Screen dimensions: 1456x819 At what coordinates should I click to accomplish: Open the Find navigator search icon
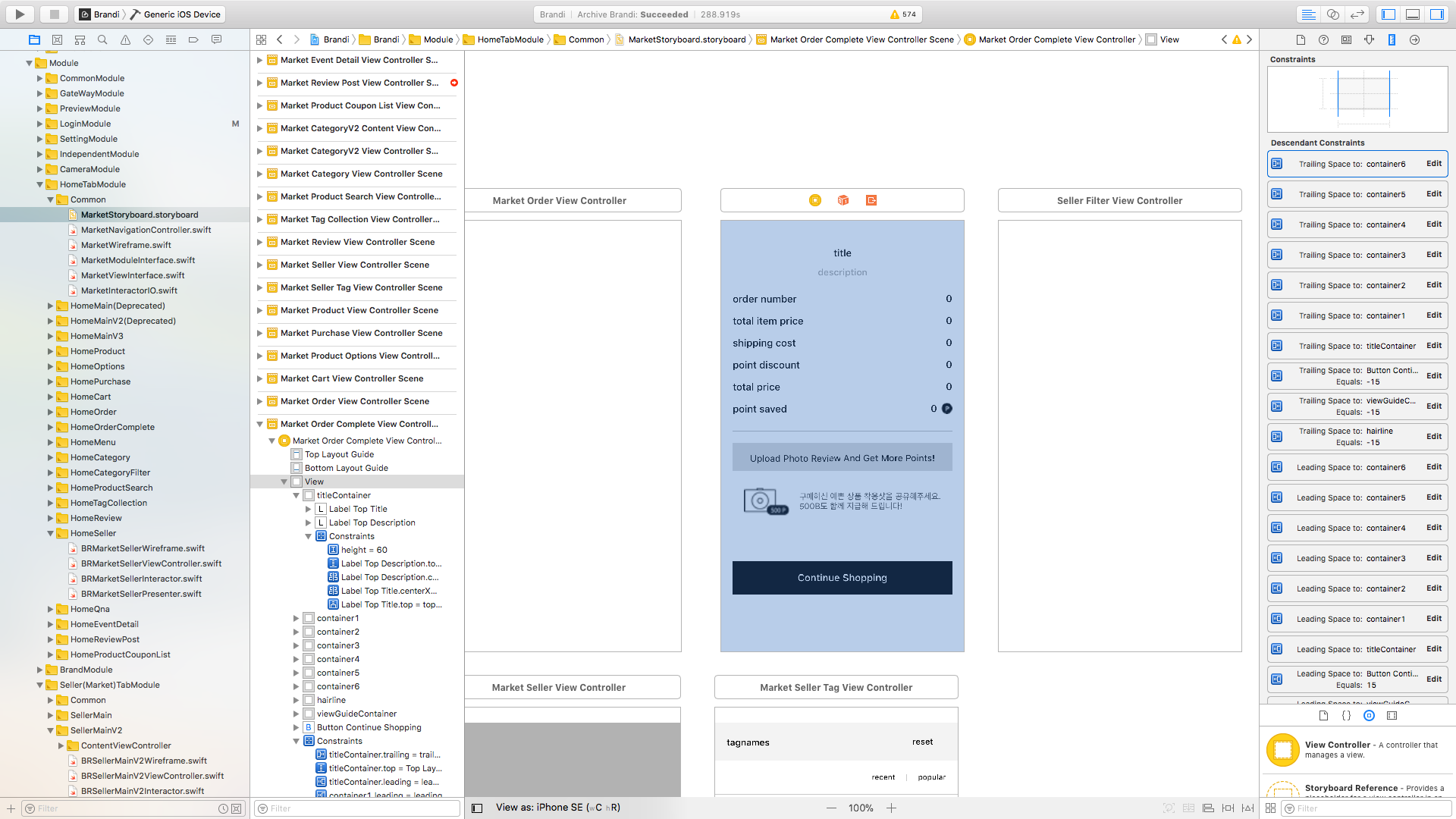[102, 39]
